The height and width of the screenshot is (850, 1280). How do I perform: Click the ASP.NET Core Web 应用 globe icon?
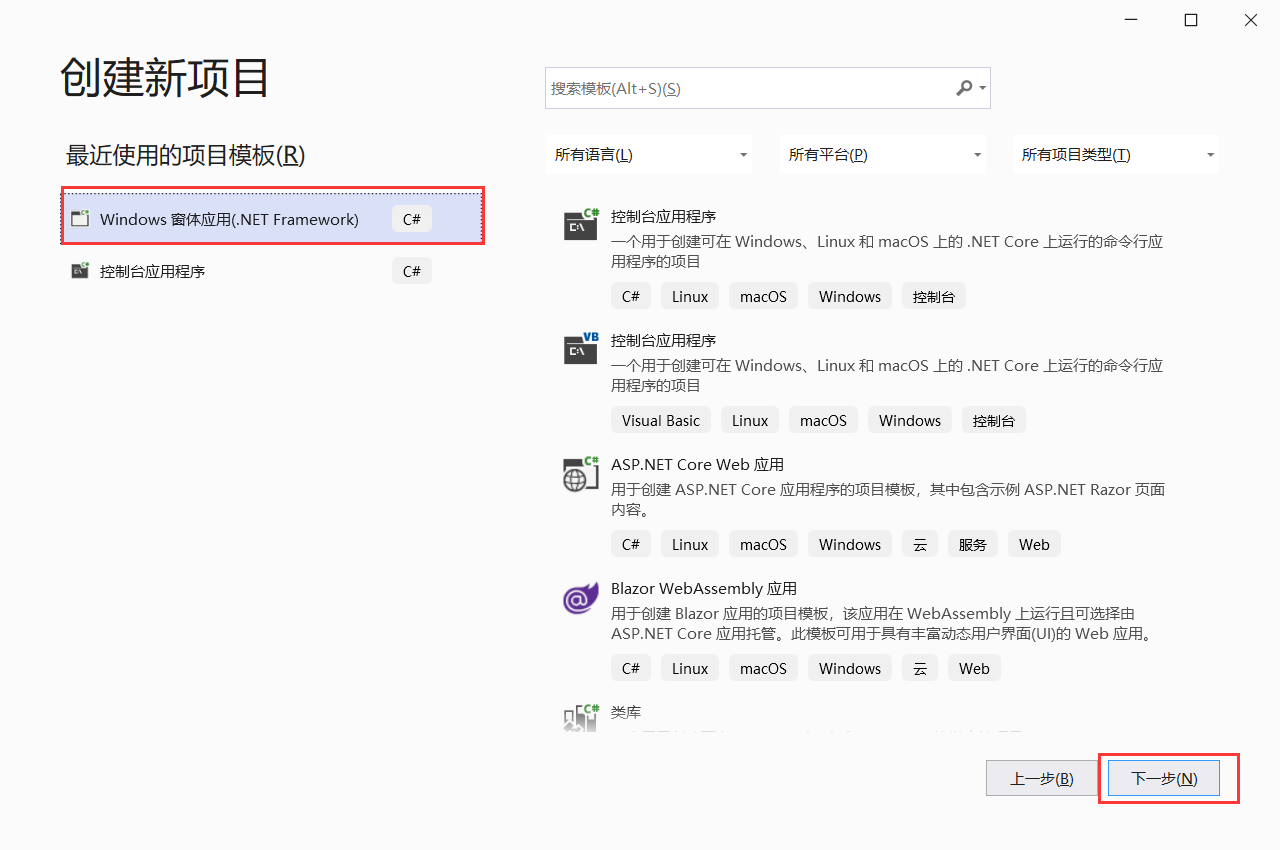click(x=580, y=474)
